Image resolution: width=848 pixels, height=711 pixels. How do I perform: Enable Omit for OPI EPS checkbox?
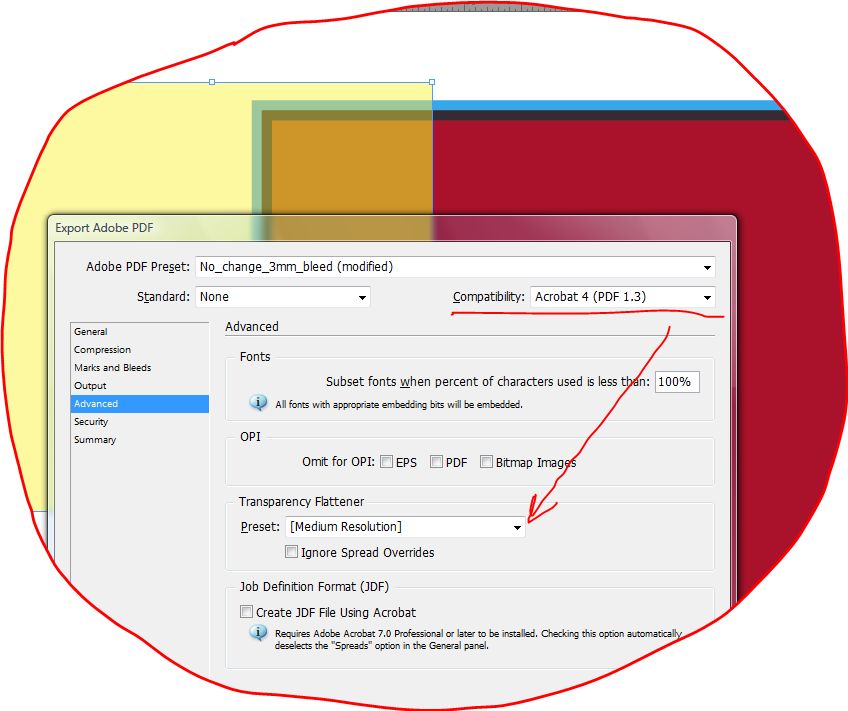coord(386,462)
